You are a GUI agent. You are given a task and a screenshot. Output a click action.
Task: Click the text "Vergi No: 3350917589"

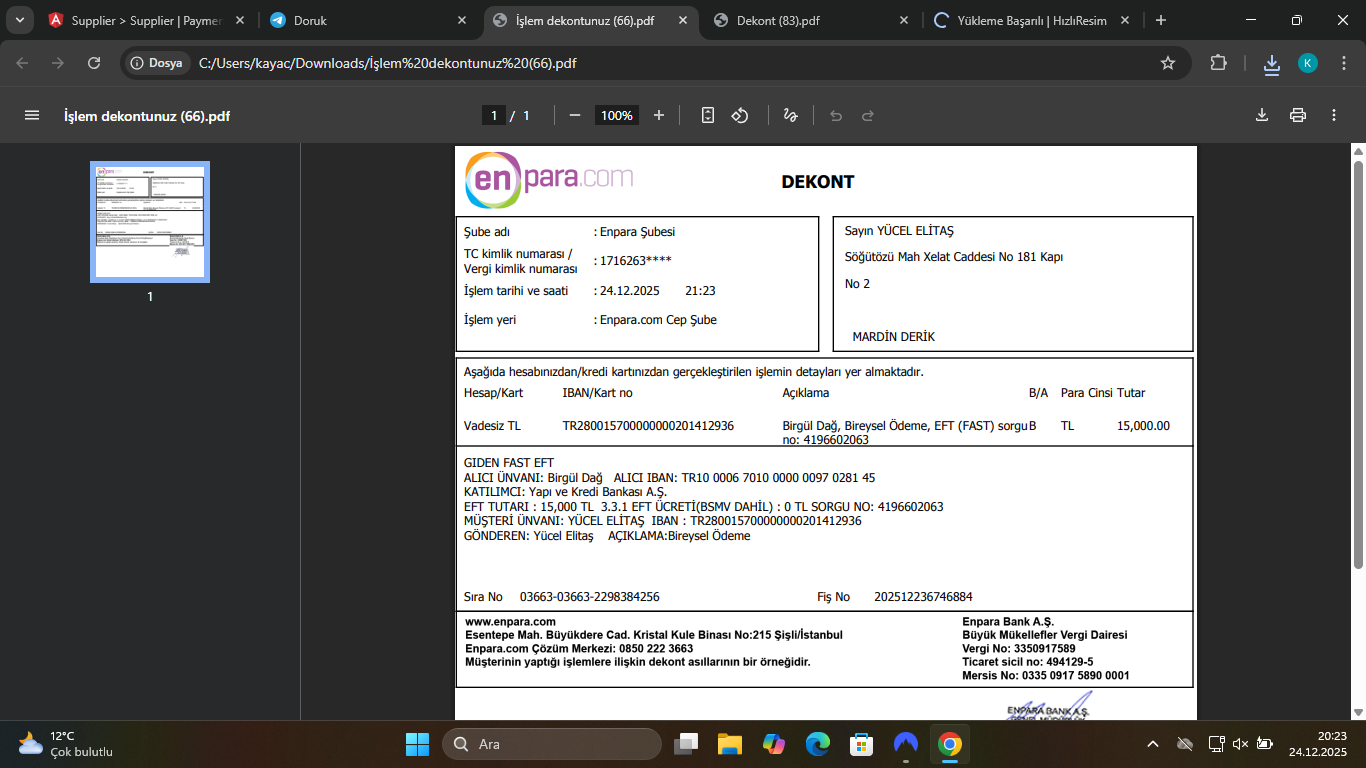[1019, 649]
